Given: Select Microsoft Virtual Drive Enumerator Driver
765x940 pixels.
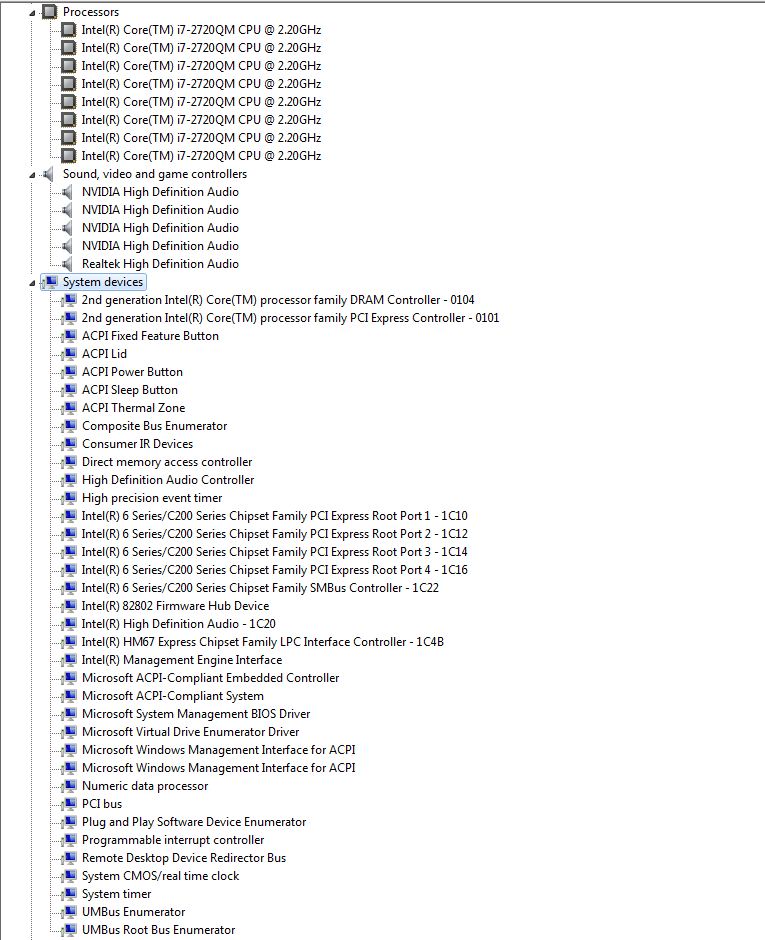Looking at the screenshot, I should 191,732.
